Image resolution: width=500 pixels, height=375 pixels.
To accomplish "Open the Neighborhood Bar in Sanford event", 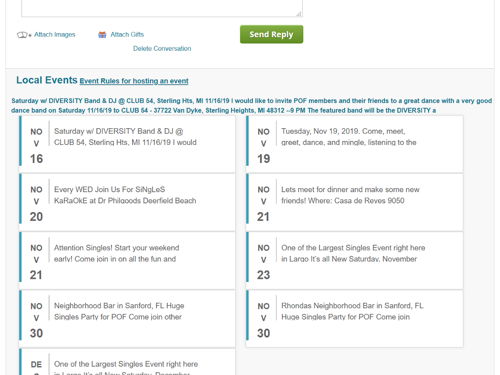I will click(x=127, y=319).
